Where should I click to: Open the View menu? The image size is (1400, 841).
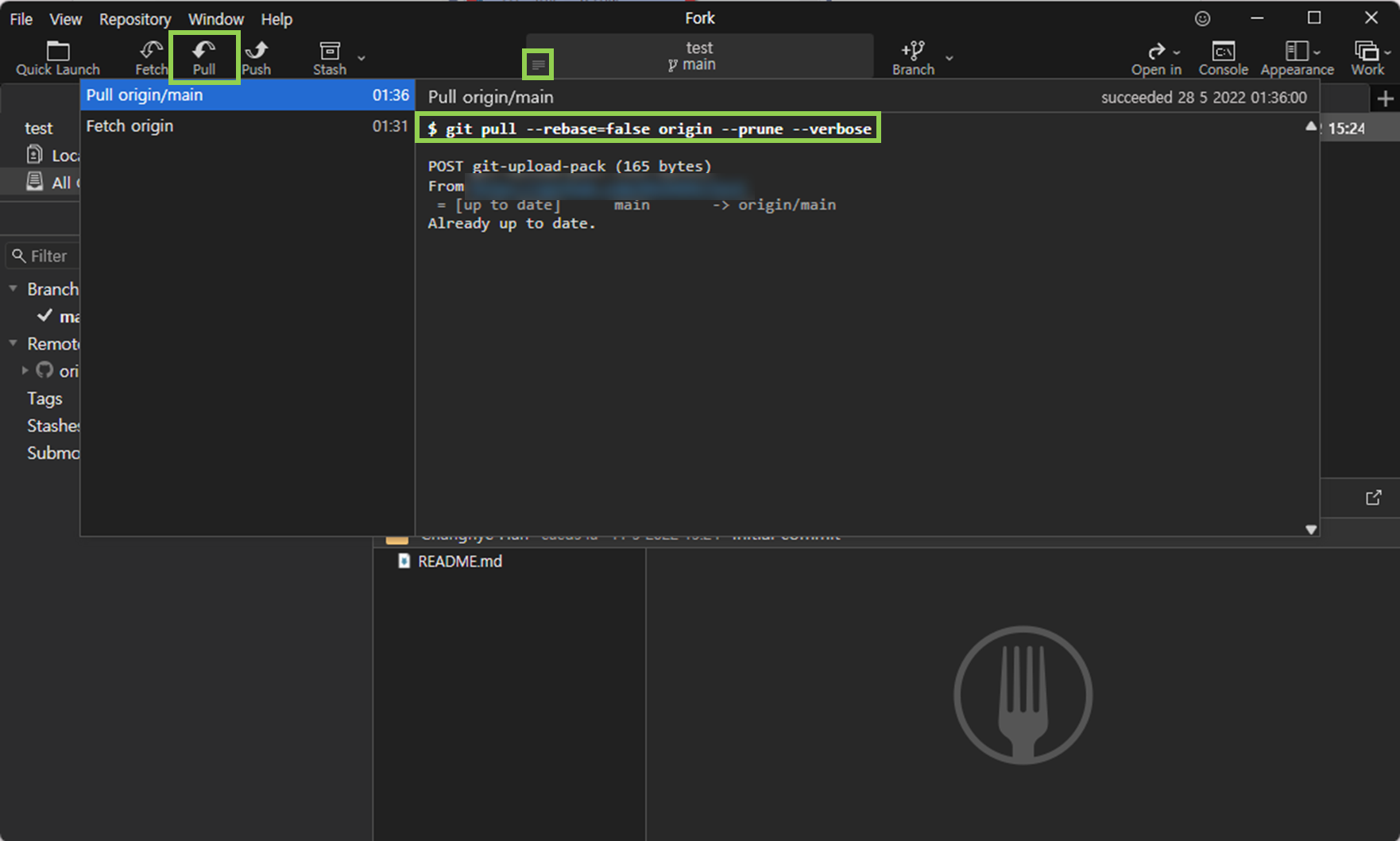[66, 19]
